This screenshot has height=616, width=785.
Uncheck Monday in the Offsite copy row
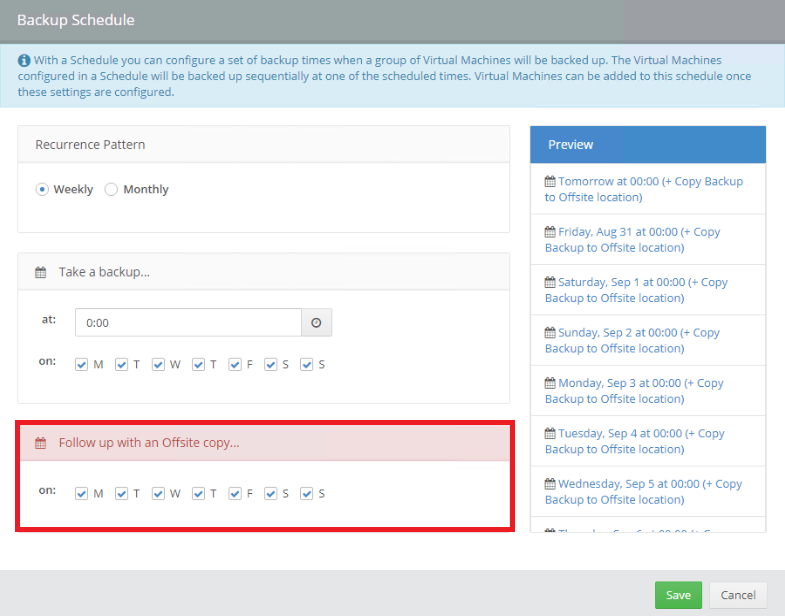click(x=81, y=494)
